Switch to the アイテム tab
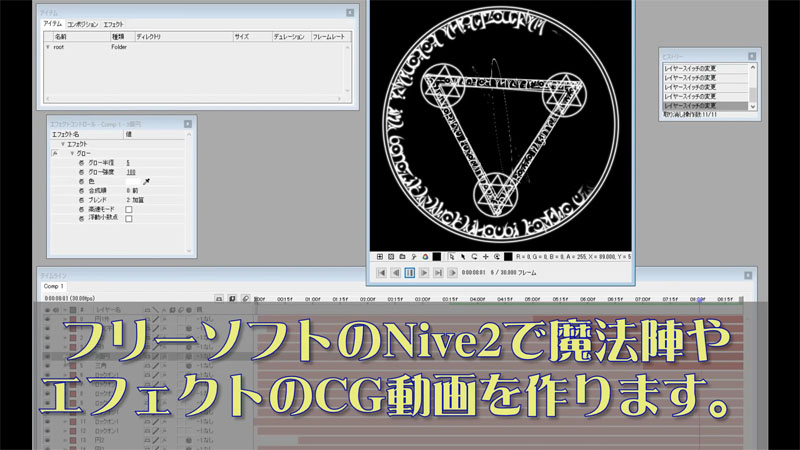The height and width of the screenshot is (450, 800). [53, 24]
